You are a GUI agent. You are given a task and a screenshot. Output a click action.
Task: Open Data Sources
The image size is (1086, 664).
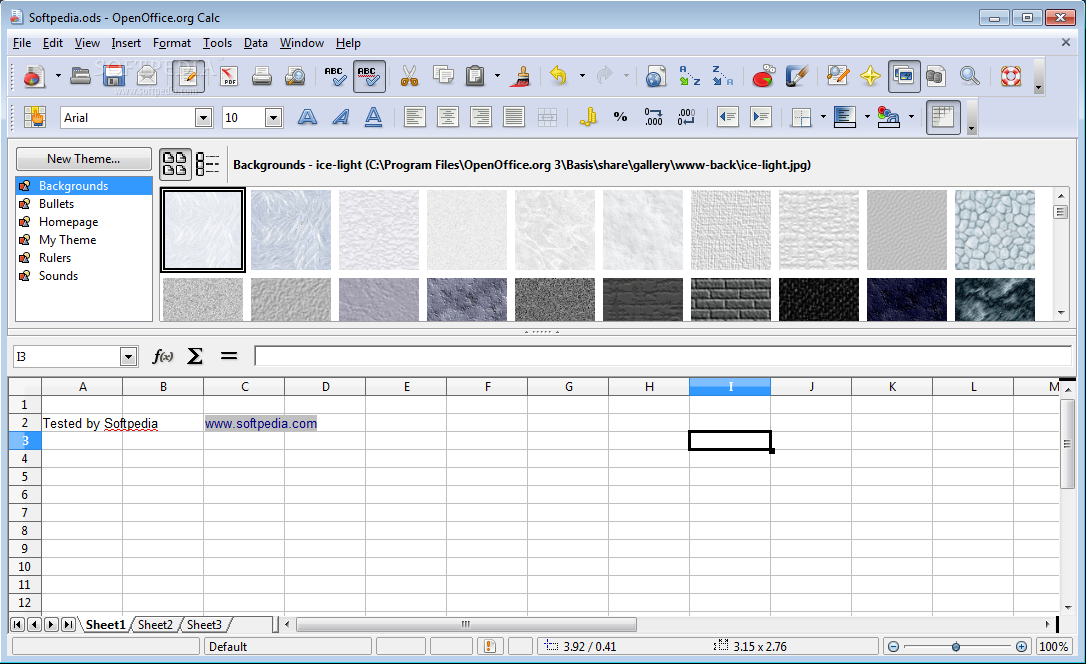tap(936, 75)
